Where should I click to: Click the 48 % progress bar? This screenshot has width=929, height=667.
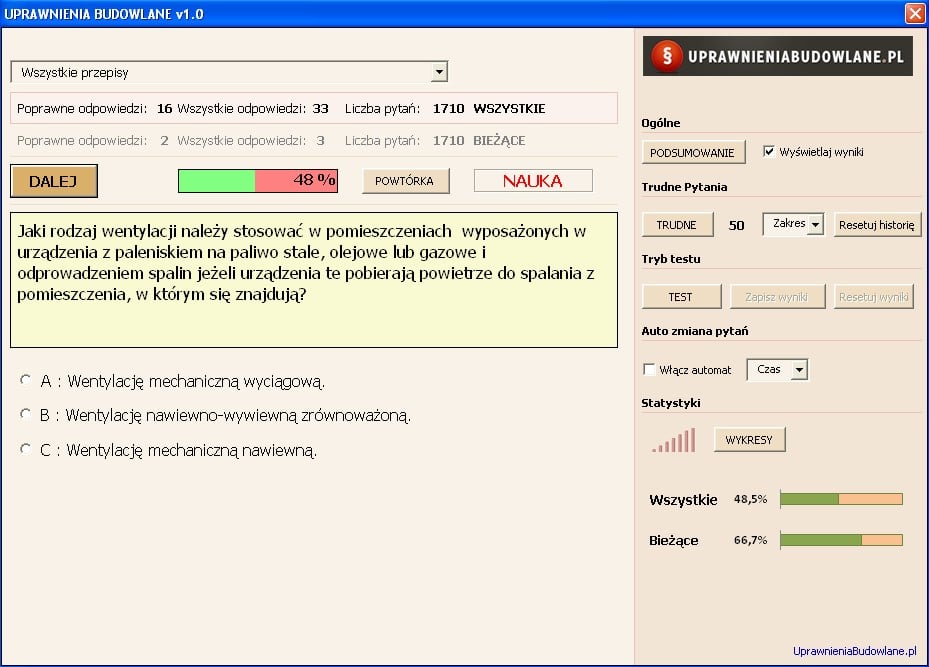pyautogui.click(x=258, y=181)
